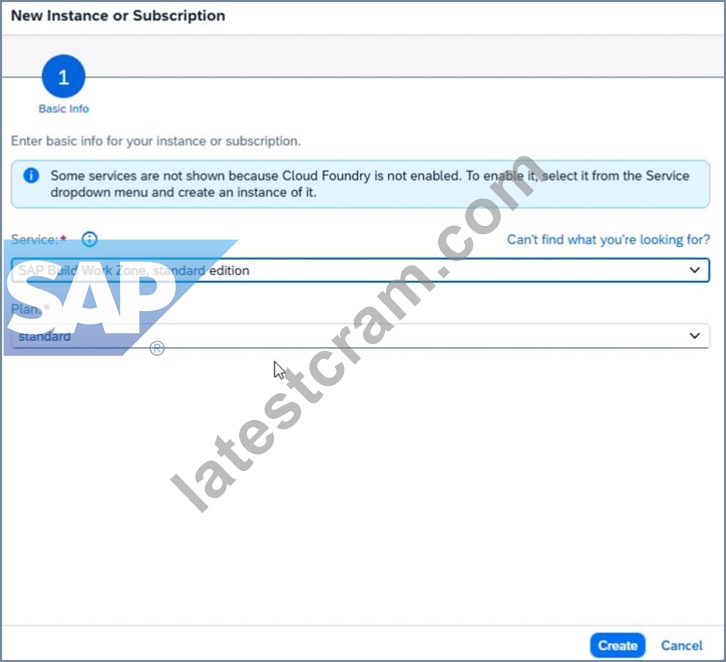Viewport: 726px width, 662px height.
Task: Click the Cloud Foundry not enabled message strip
Action: pyautogui.click(x=360, y=184)
